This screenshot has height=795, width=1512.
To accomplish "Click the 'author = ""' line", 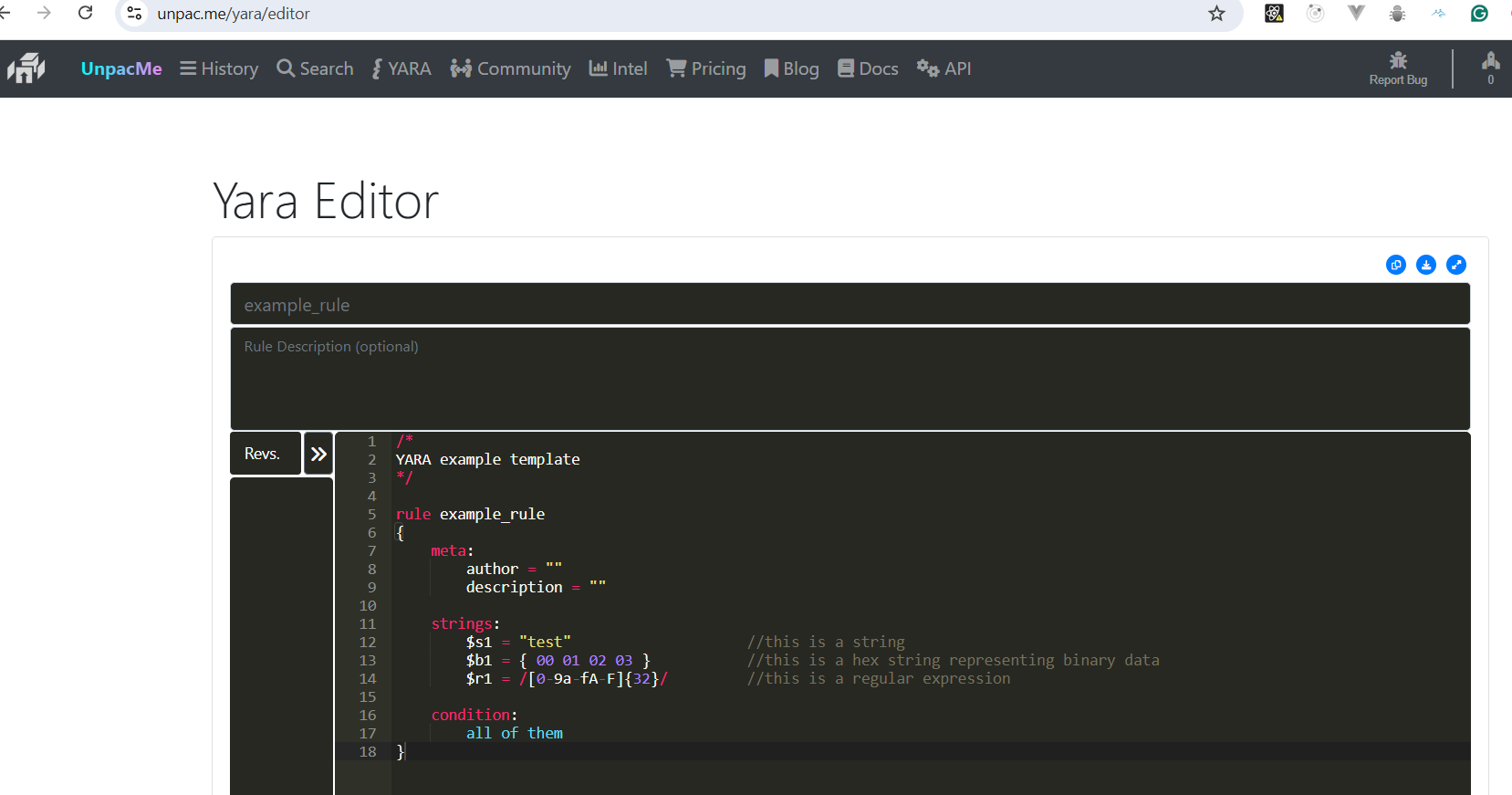I will [x=514, y=569].
